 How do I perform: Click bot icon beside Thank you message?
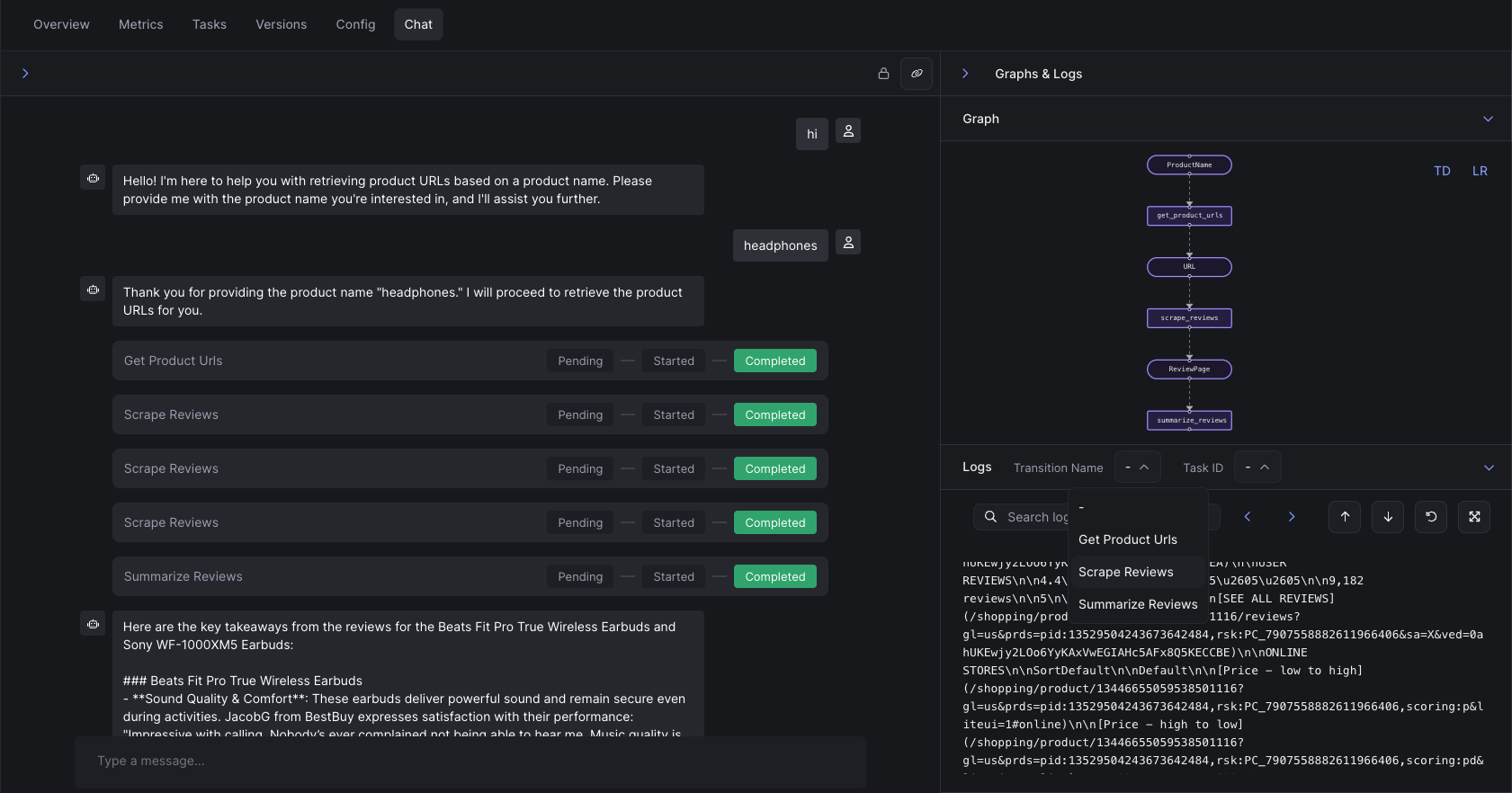click(93, 290)
